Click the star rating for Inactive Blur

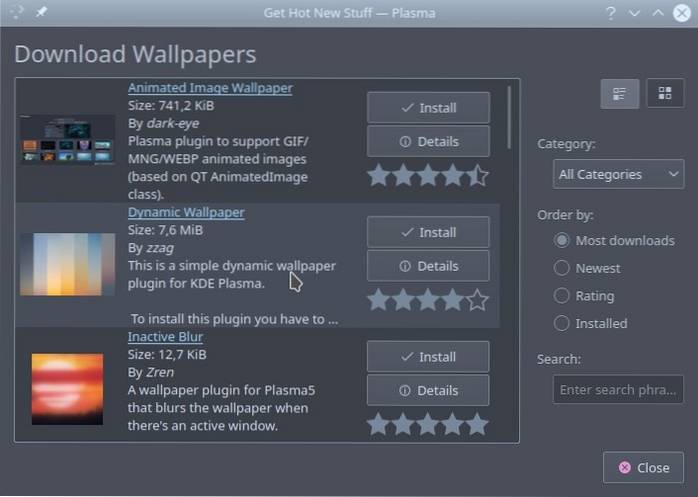427,424
